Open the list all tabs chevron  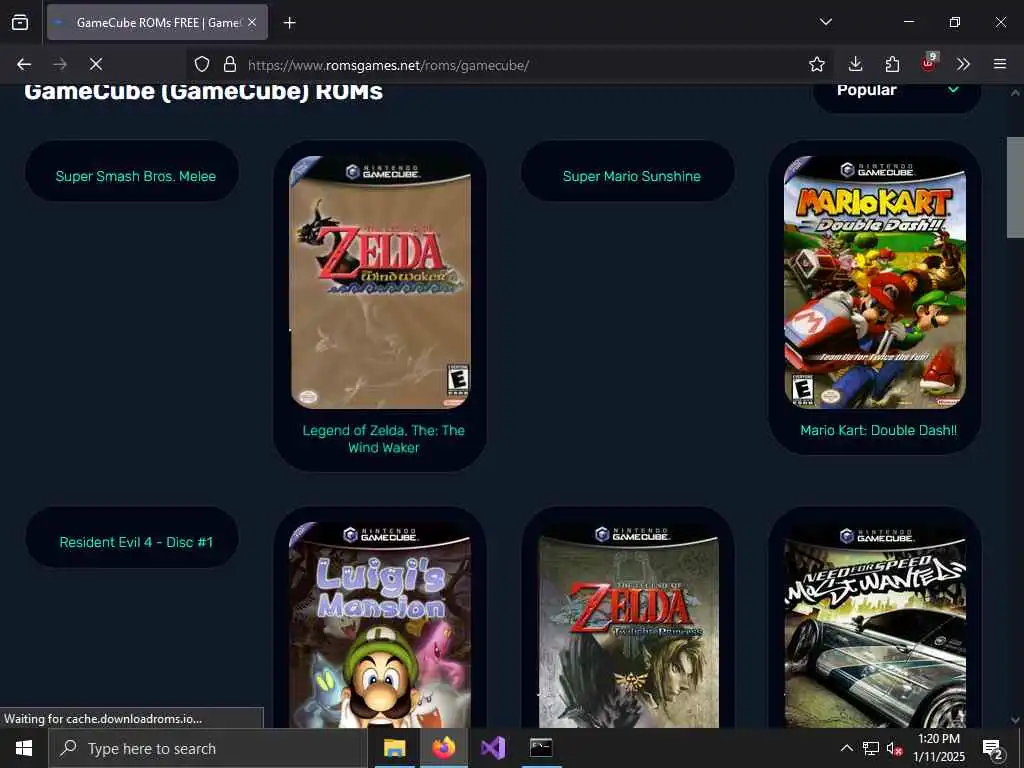pos(826,22)
